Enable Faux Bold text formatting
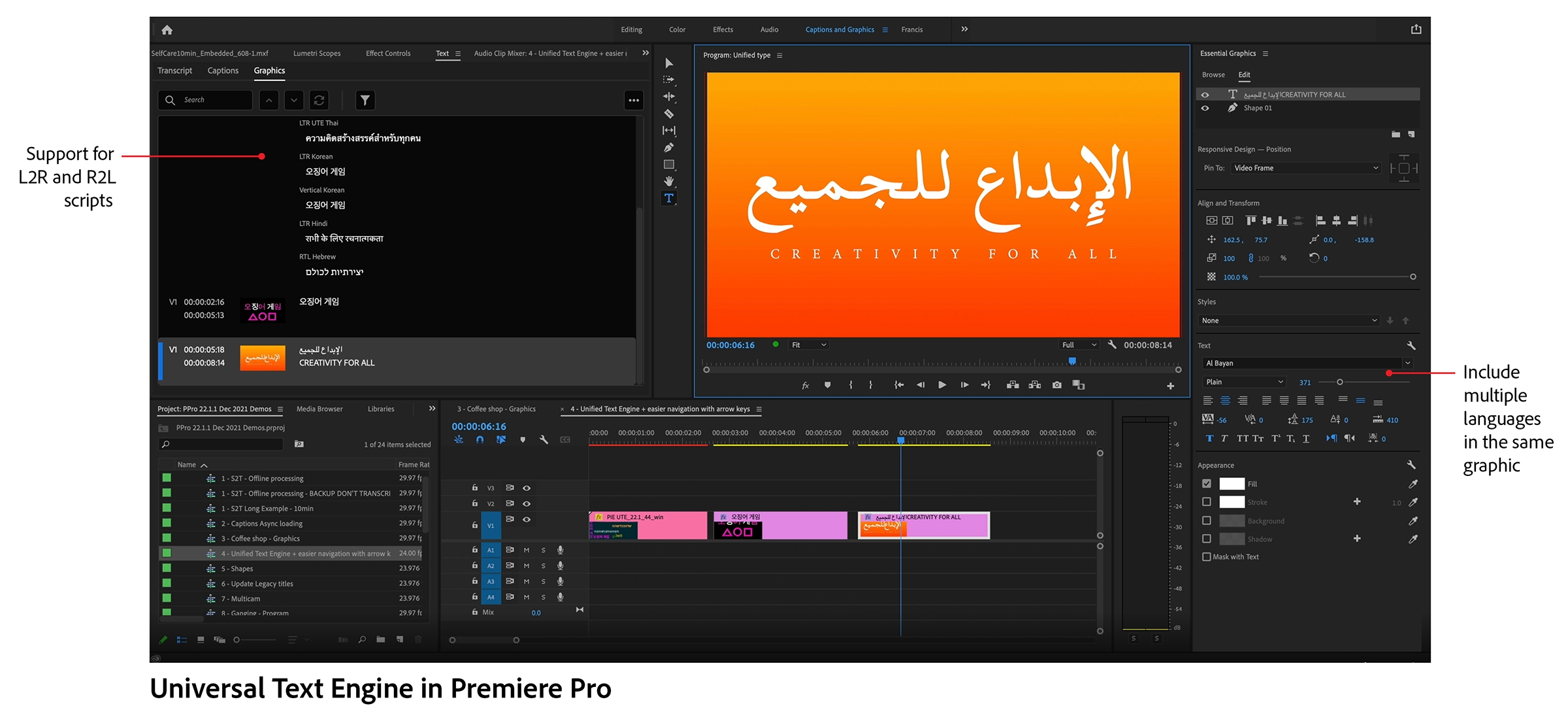Screen dimensions: 1568x723 [x=1209, y=438]
